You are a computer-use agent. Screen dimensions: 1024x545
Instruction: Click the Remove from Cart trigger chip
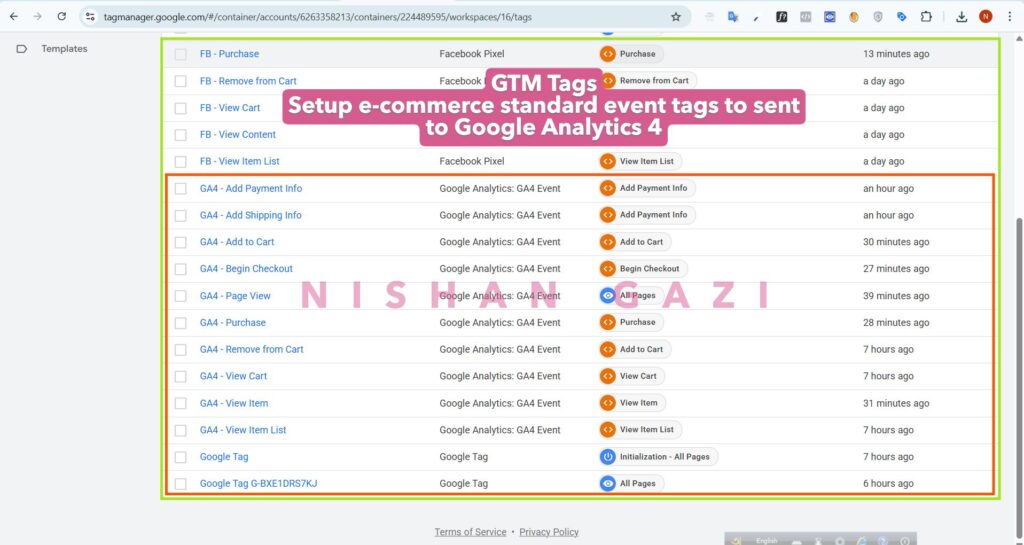pyautogui.click(x=647, y=81)
